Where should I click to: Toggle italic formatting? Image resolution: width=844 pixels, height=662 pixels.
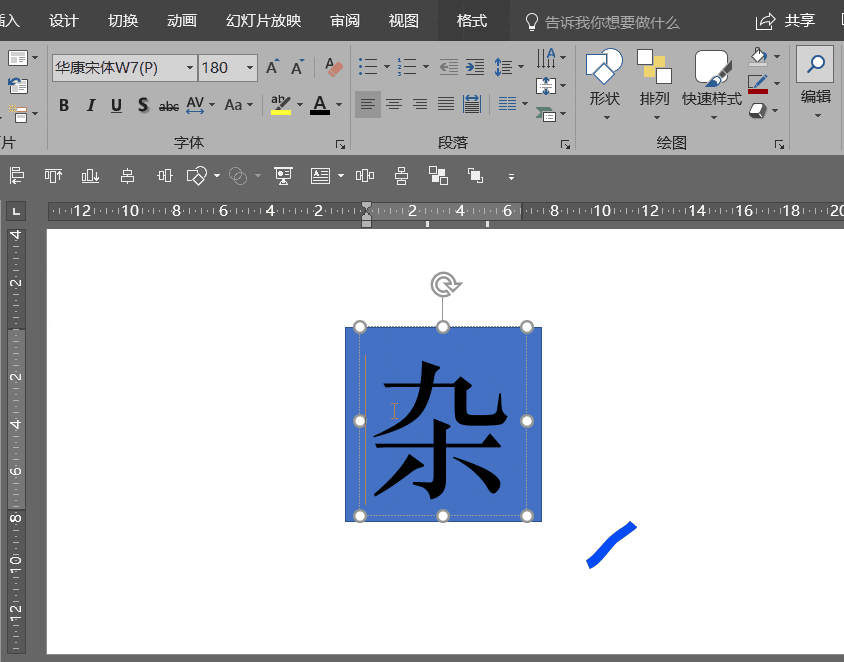tap(90, 105)
